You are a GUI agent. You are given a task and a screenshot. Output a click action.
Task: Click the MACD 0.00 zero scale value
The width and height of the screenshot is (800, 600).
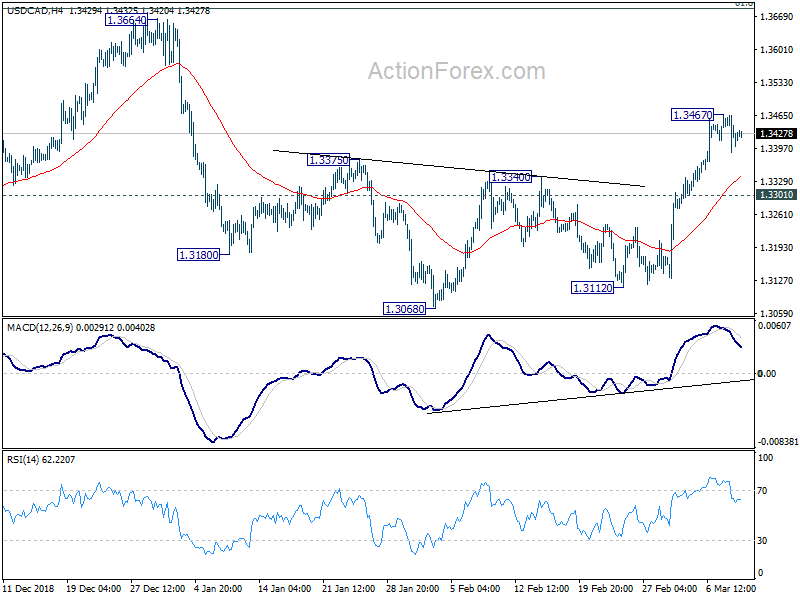(767, 374)
